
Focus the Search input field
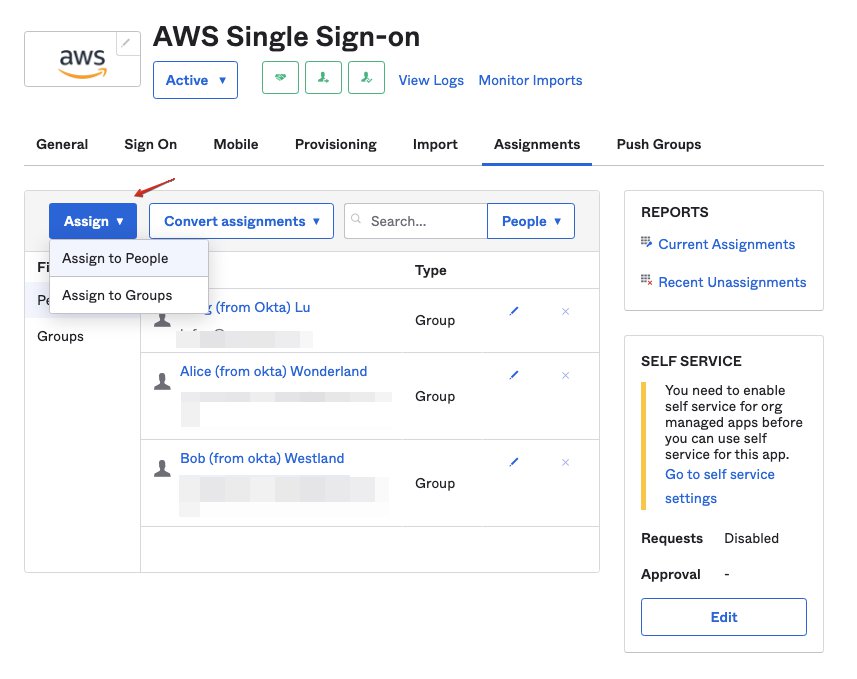(x=416, y=221)
